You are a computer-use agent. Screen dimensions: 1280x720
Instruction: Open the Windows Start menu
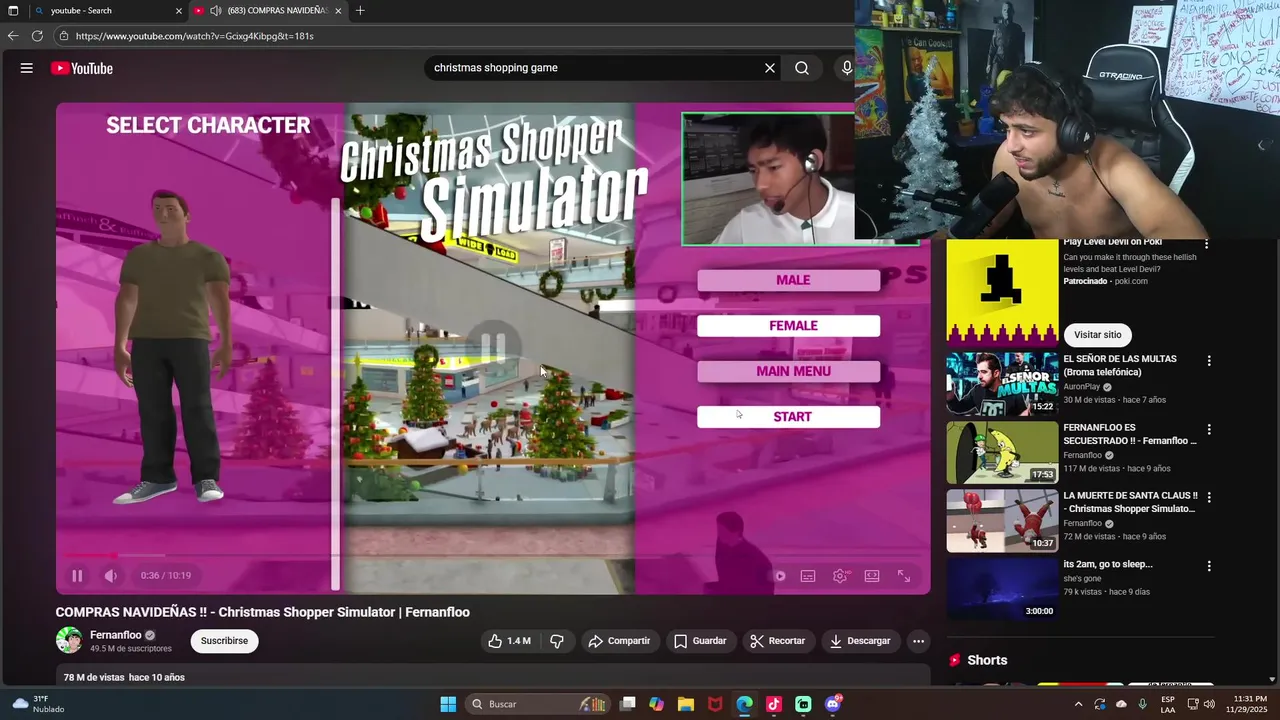[448, 704]
